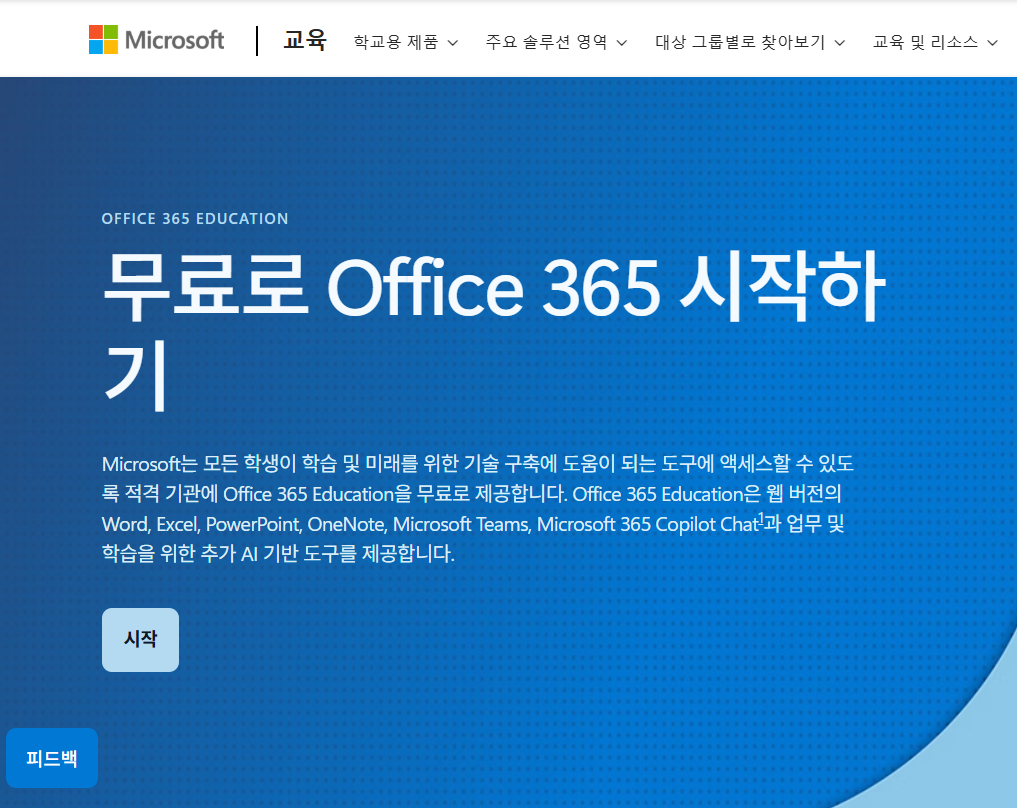Click the 시작 button
This screenshot has height=808, width=1017.
coord(140,639)
